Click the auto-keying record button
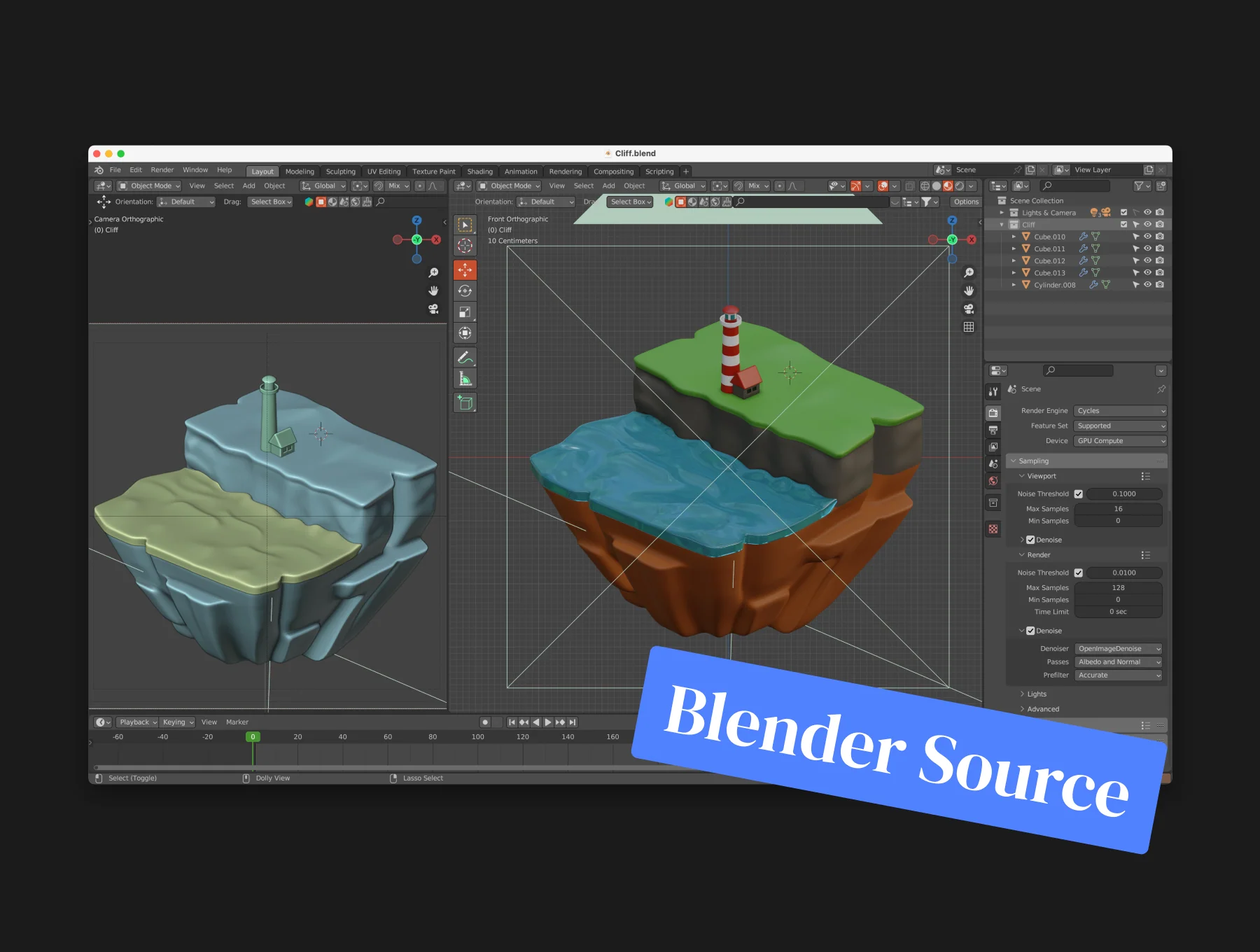Viewport: 1260px width, 952px height. tap(485, 722)
